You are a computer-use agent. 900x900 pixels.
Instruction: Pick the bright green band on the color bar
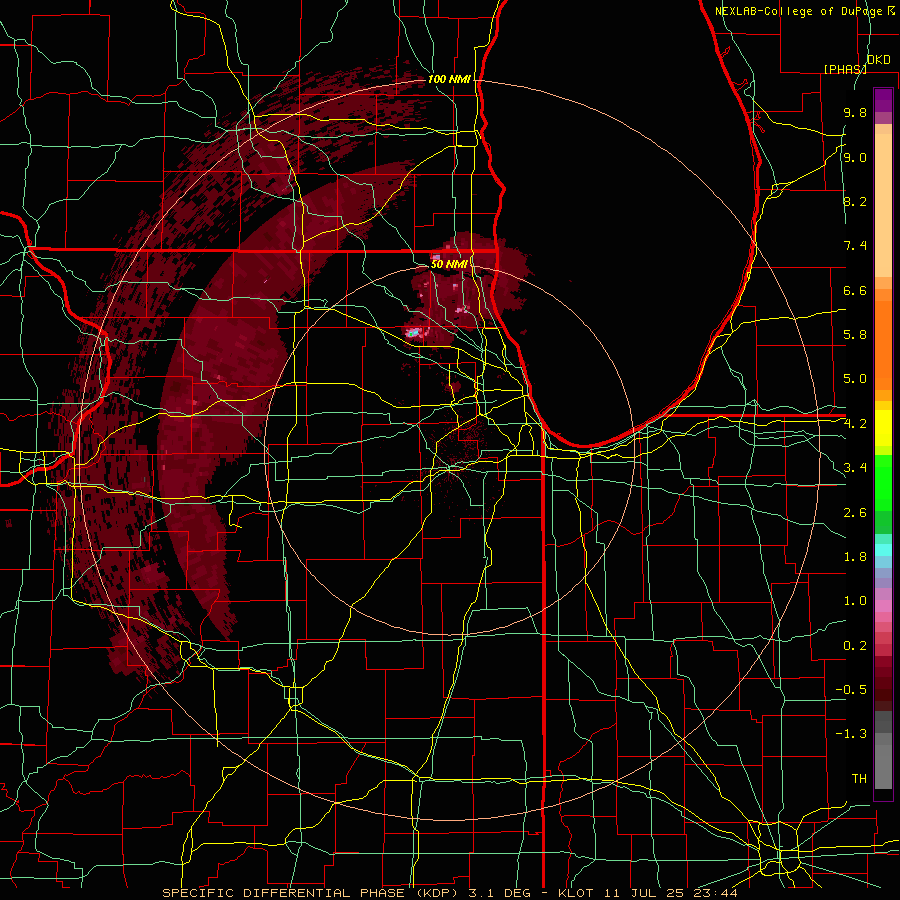click(883, 483)
